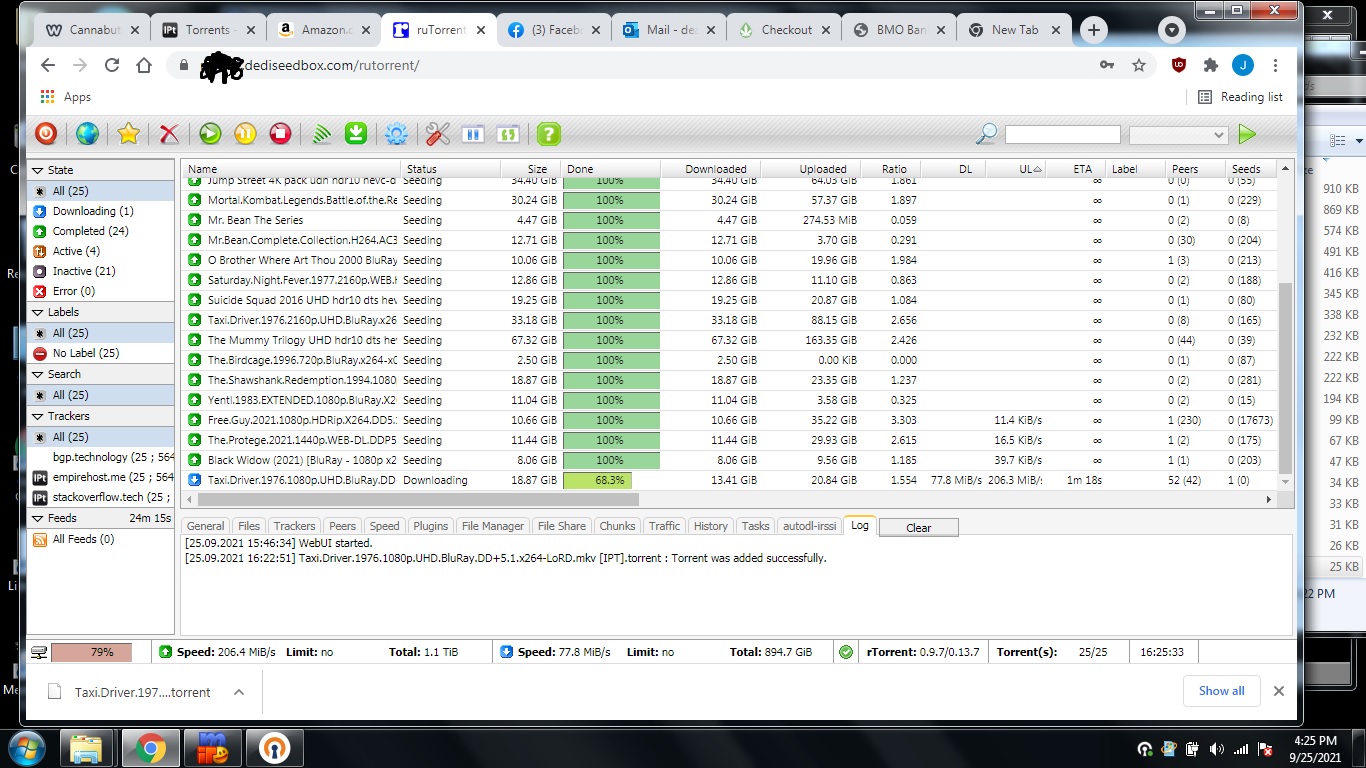Click the magnifier search icon

pyautogui.click(x=986, y=134)
